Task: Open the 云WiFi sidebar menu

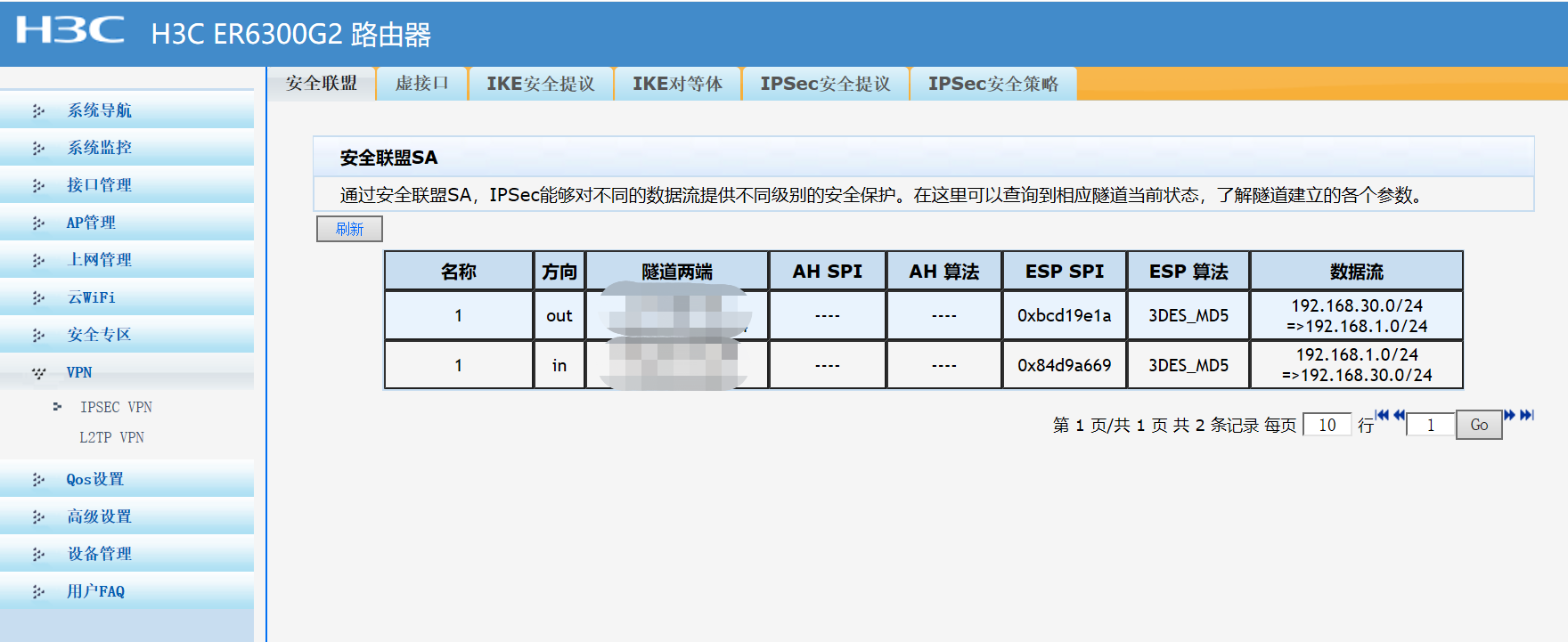Action: 127,297
